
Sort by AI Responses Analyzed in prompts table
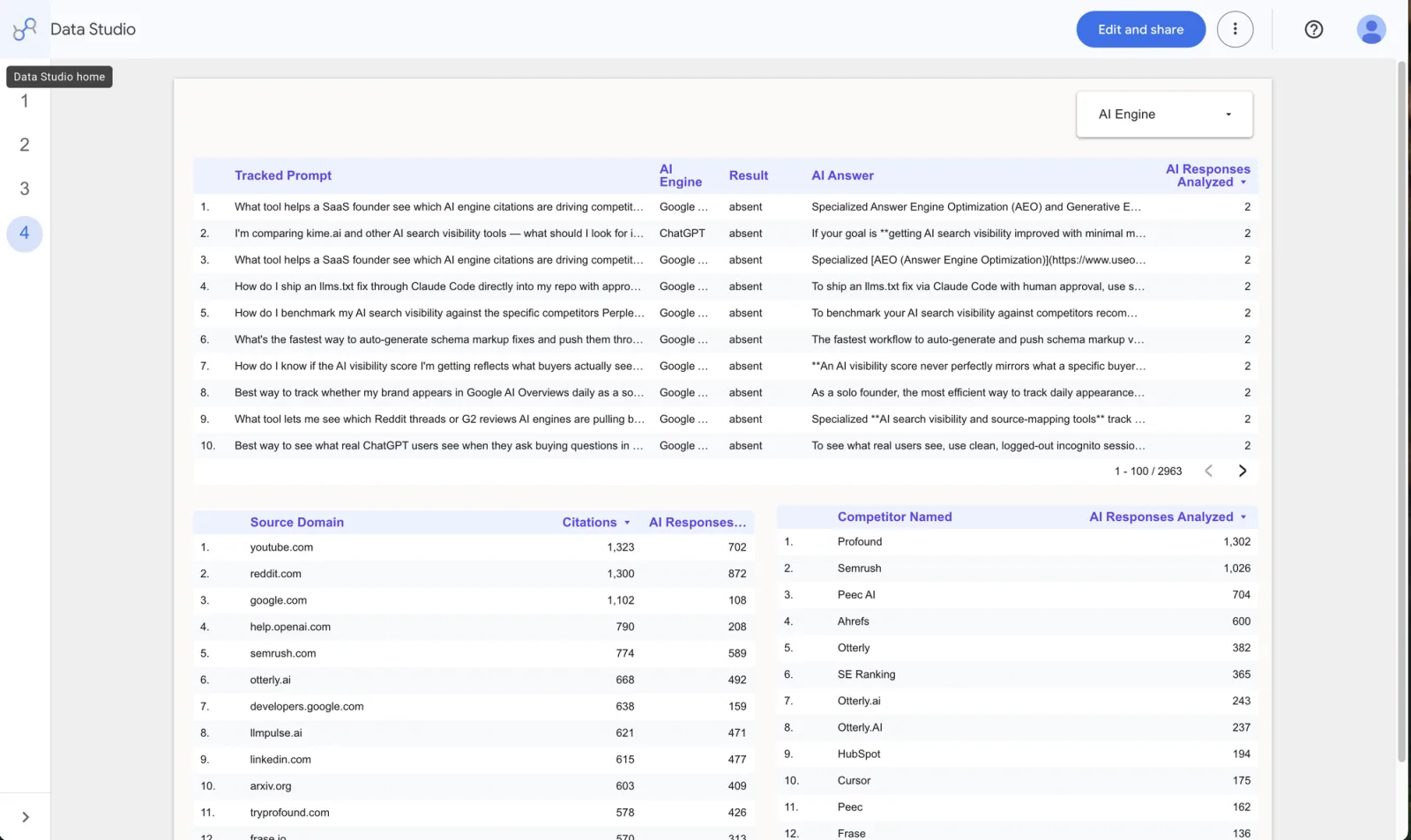coord(1206,175)
